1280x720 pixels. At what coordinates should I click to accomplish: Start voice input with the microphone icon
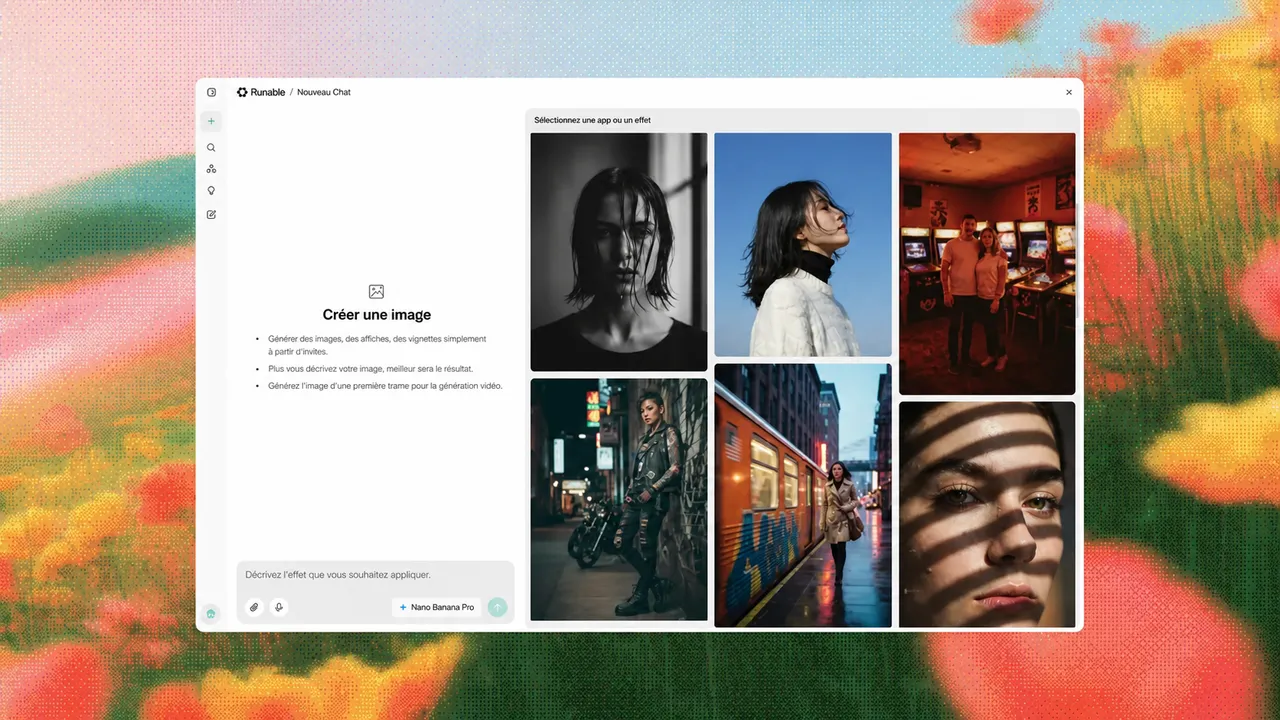pos(279,607)
